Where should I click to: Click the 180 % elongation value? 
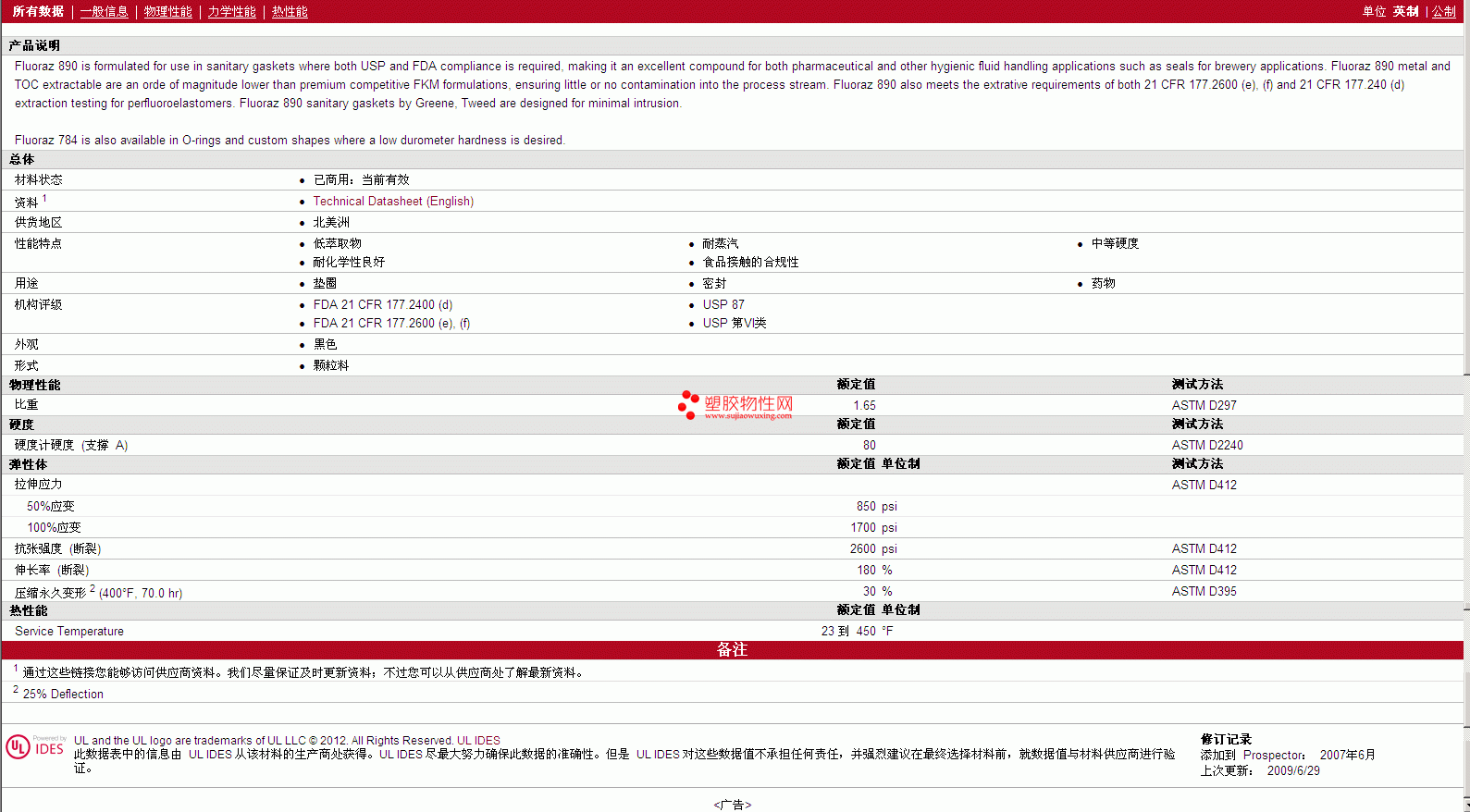point(874,570)
